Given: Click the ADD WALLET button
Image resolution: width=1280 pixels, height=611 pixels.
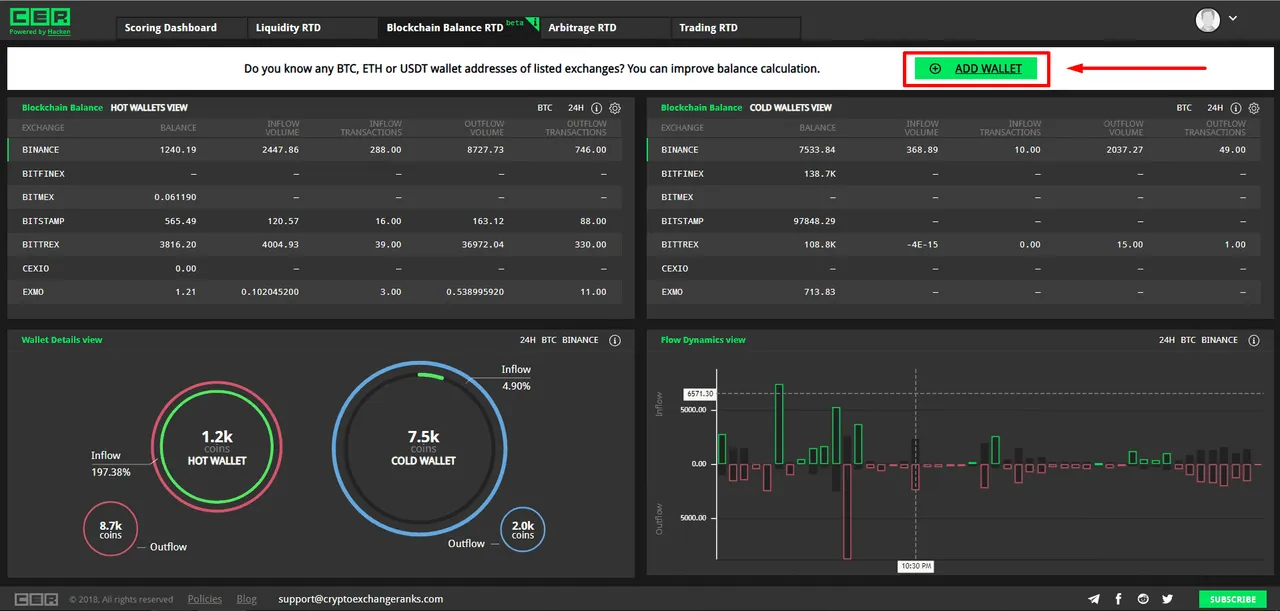Looking at the screenshot, I should click(976, 69).
